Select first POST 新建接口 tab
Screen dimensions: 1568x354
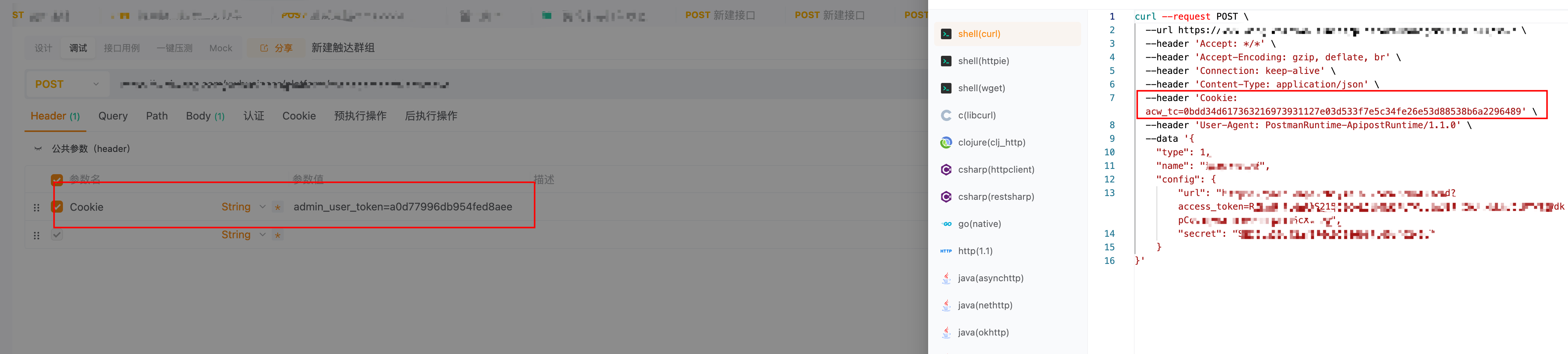pyautogui.click(x=720, y=15)
